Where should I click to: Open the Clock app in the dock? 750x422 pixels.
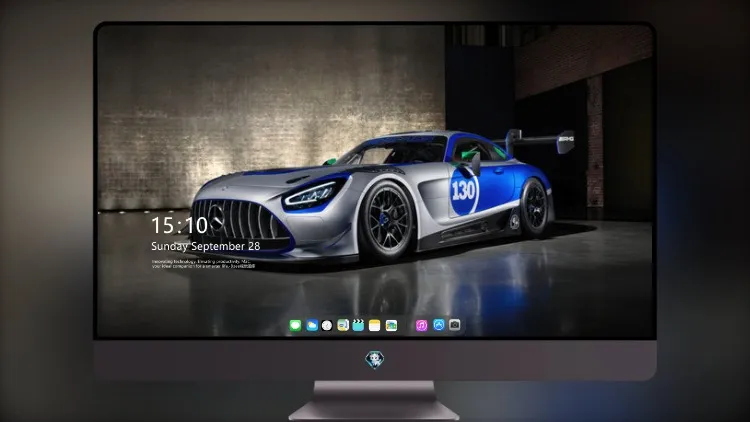327,325
